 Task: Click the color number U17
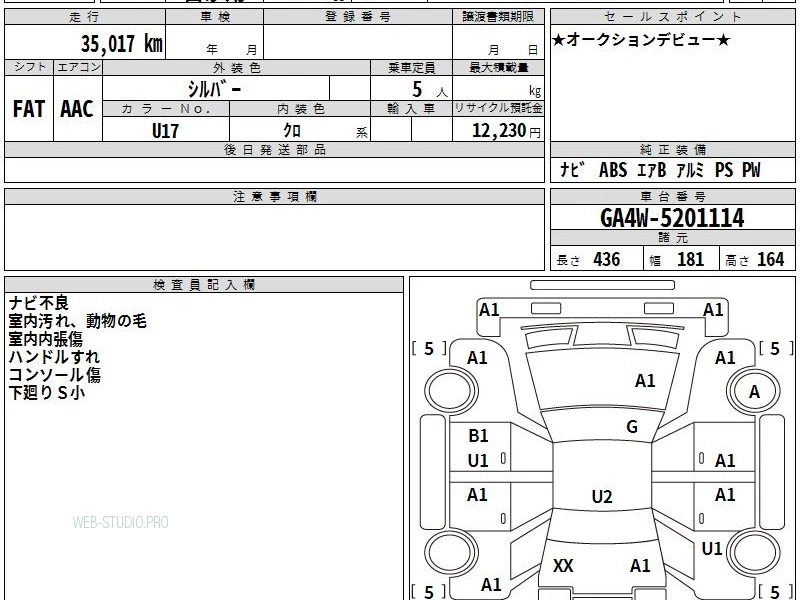click(165, 131)
